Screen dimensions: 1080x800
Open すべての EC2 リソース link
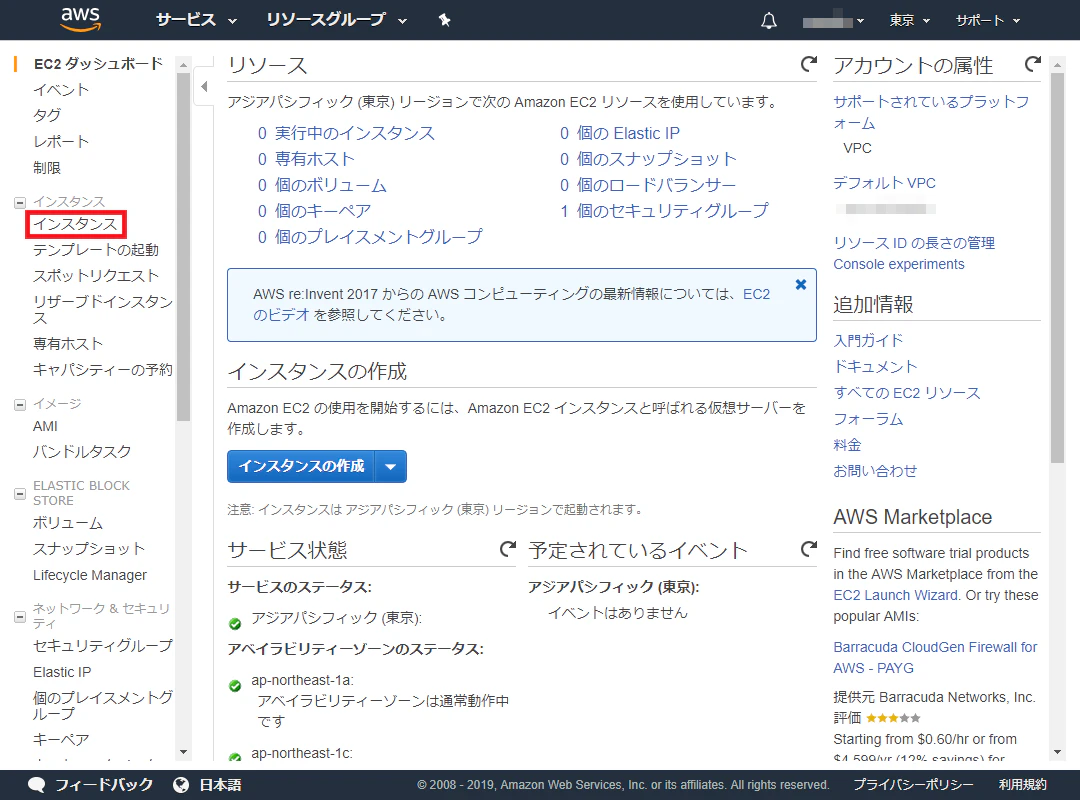point(906,393)
